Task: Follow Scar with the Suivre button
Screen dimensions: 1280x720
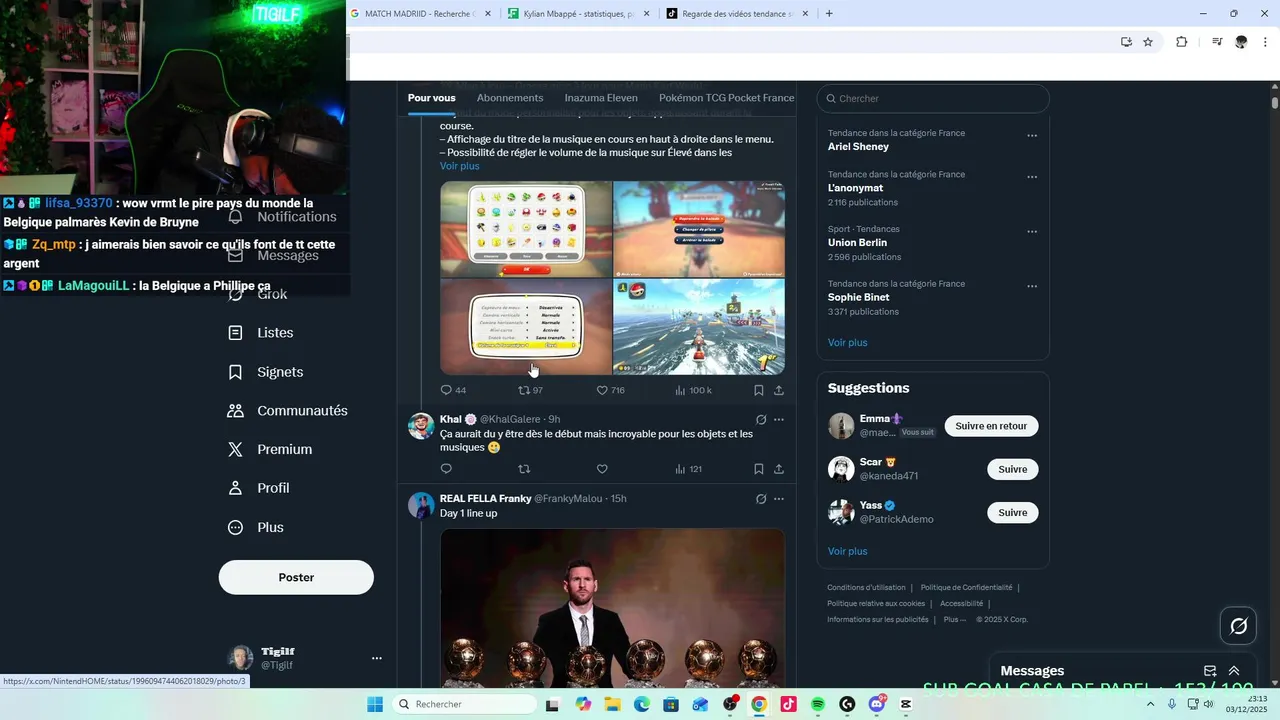Action: click(x=1013, y=469)
